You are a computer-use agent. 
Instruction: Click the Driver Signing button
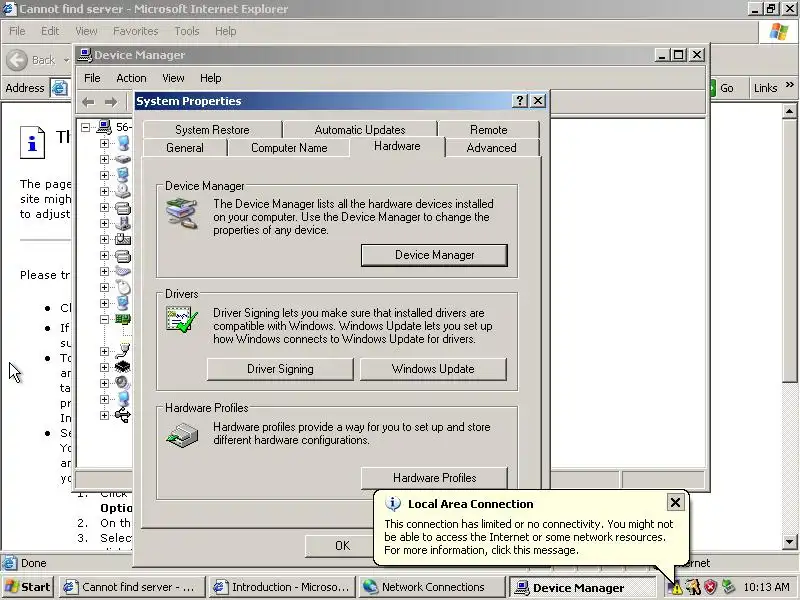pos(280,369)
